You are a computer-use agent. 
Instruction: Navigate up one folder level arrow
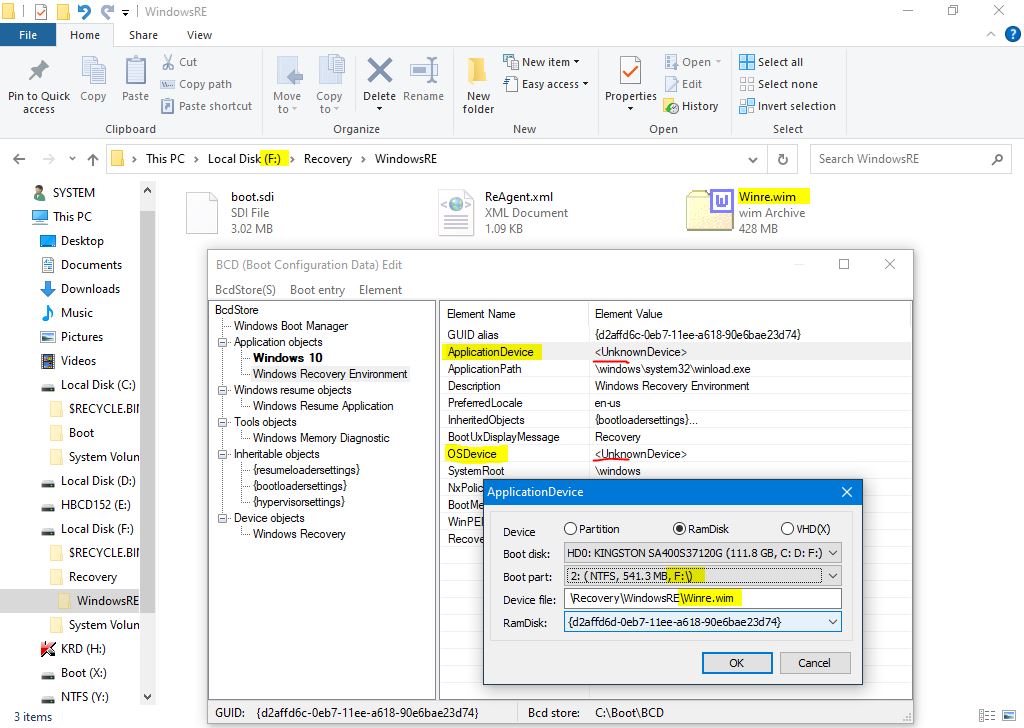coord(92,159)
